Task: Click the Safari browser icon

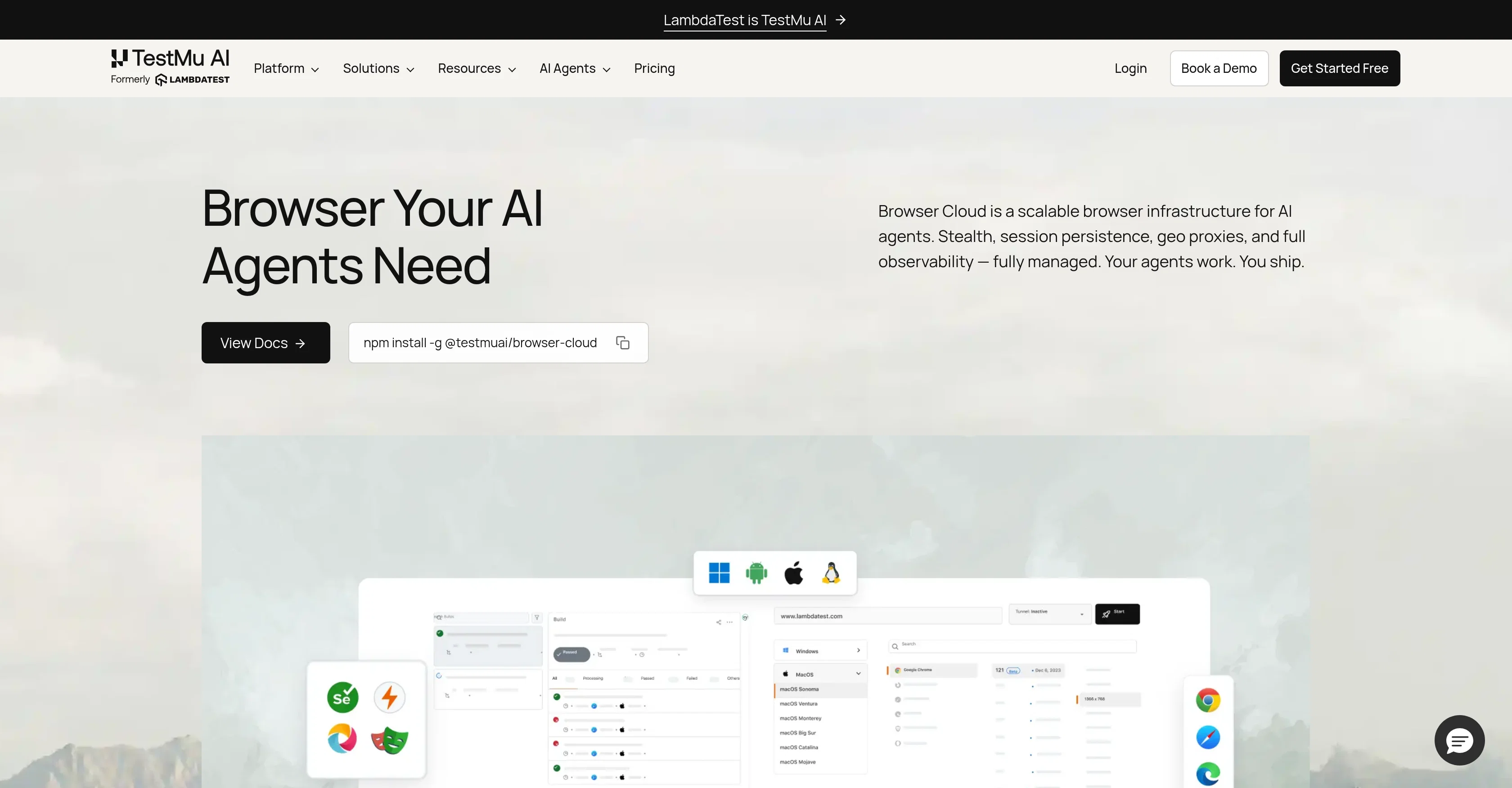Action: [x=1208, y=737]
